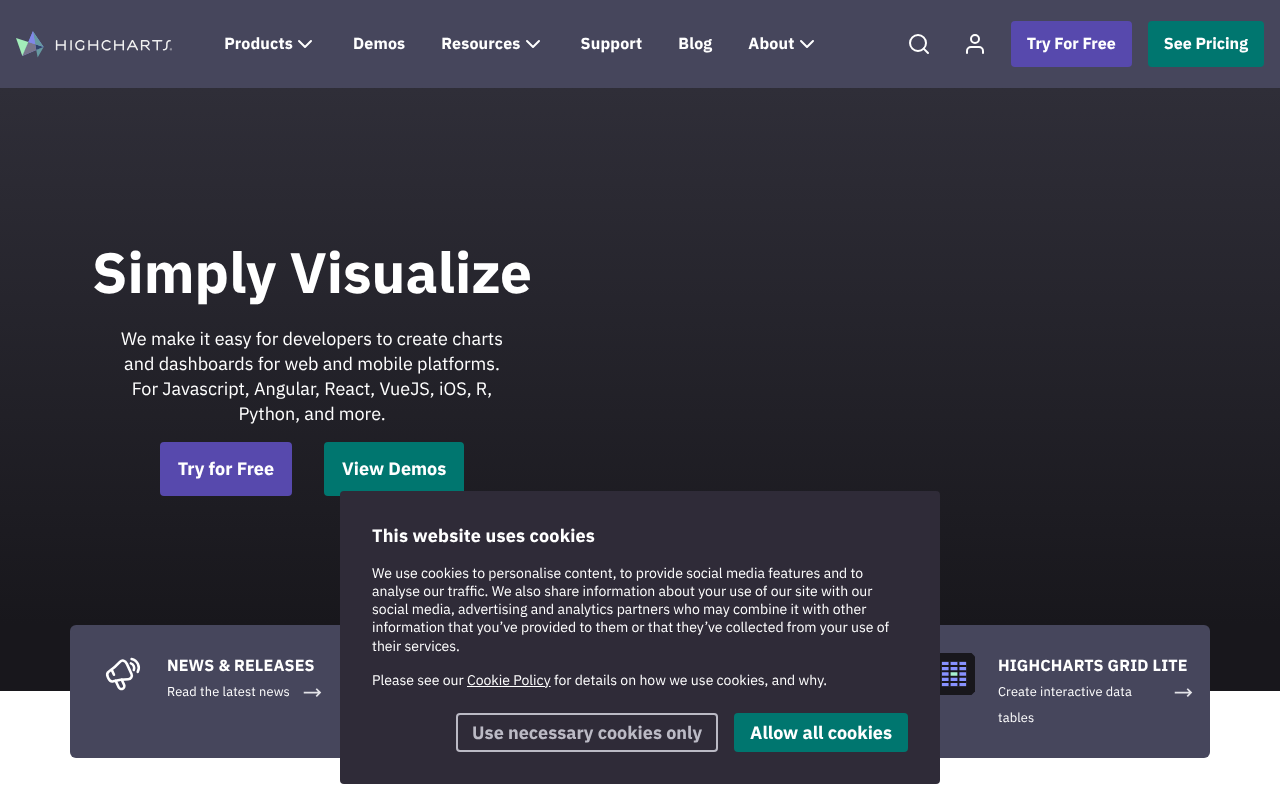Click the user account icon
1280x800 pixels.
pyautogui.click(x=974, y=44)
